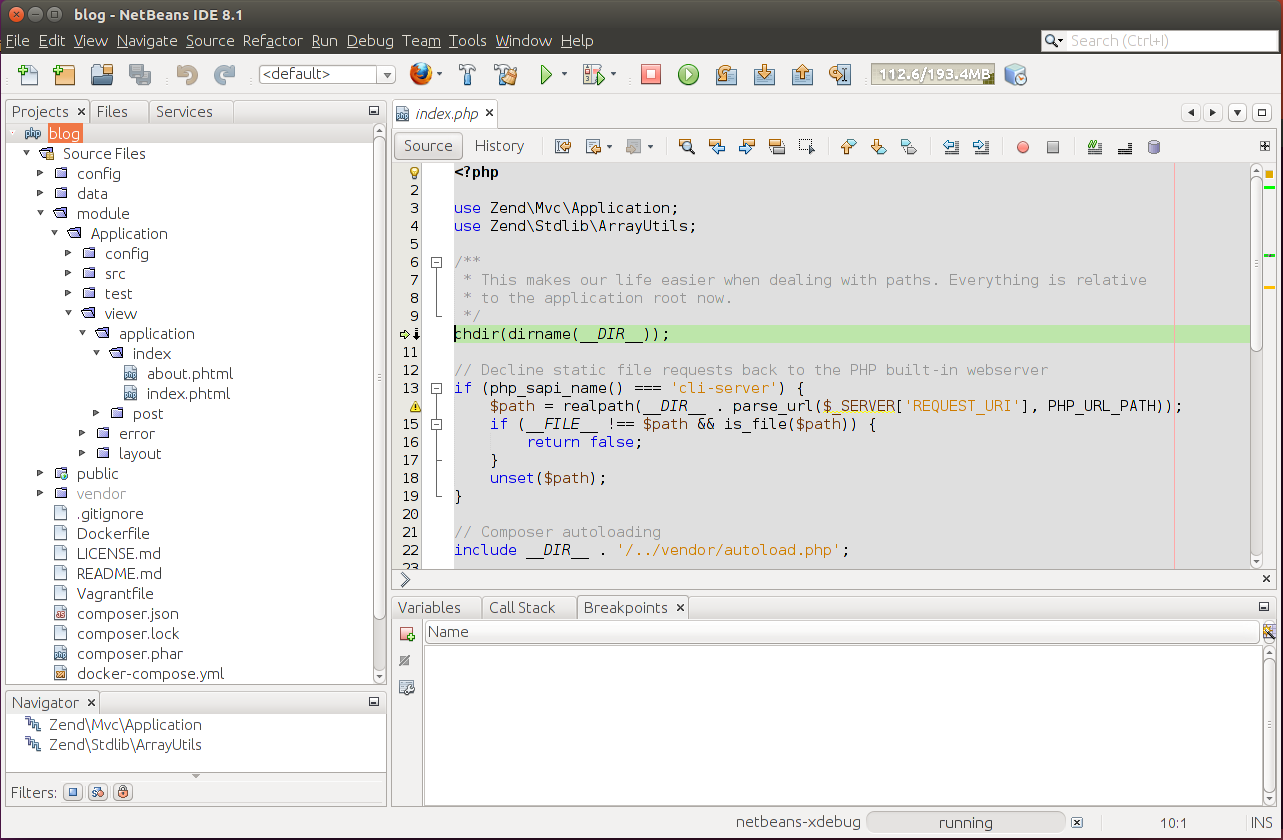This screenshot has width=1283, height=840.
Task: Click the Firefox browser selector icon
Action: coord(420,74)
